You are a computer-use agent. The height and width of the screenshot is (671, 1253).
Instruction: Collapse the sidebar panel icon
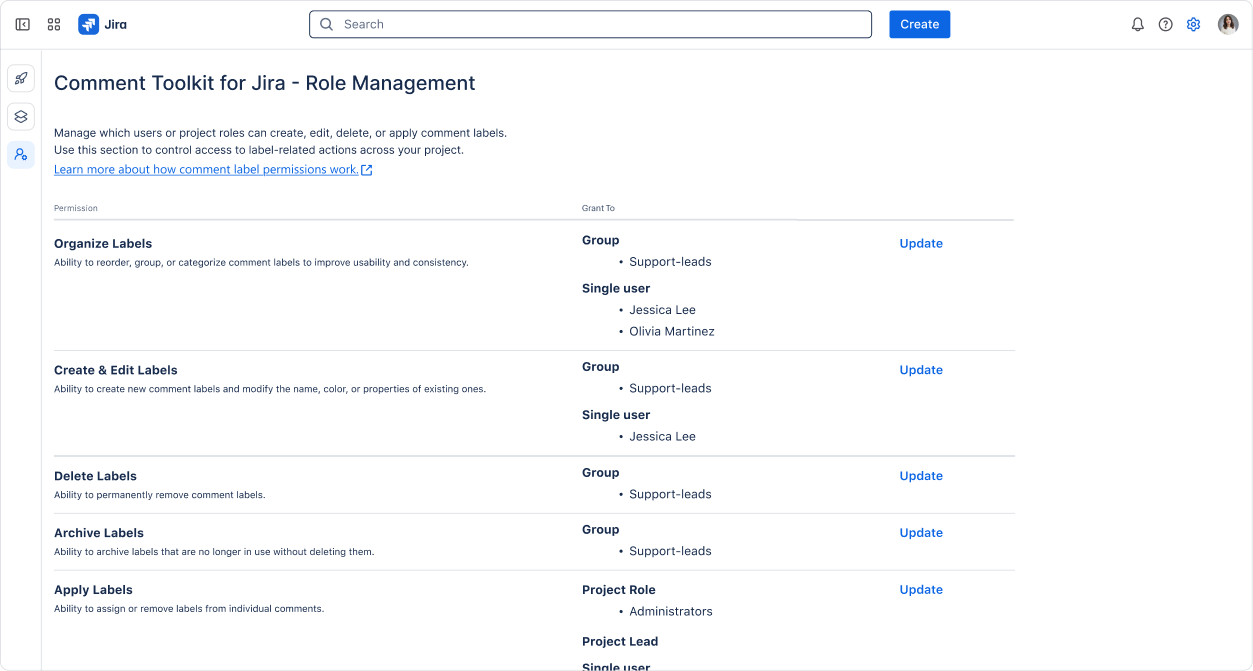[23, 24]
